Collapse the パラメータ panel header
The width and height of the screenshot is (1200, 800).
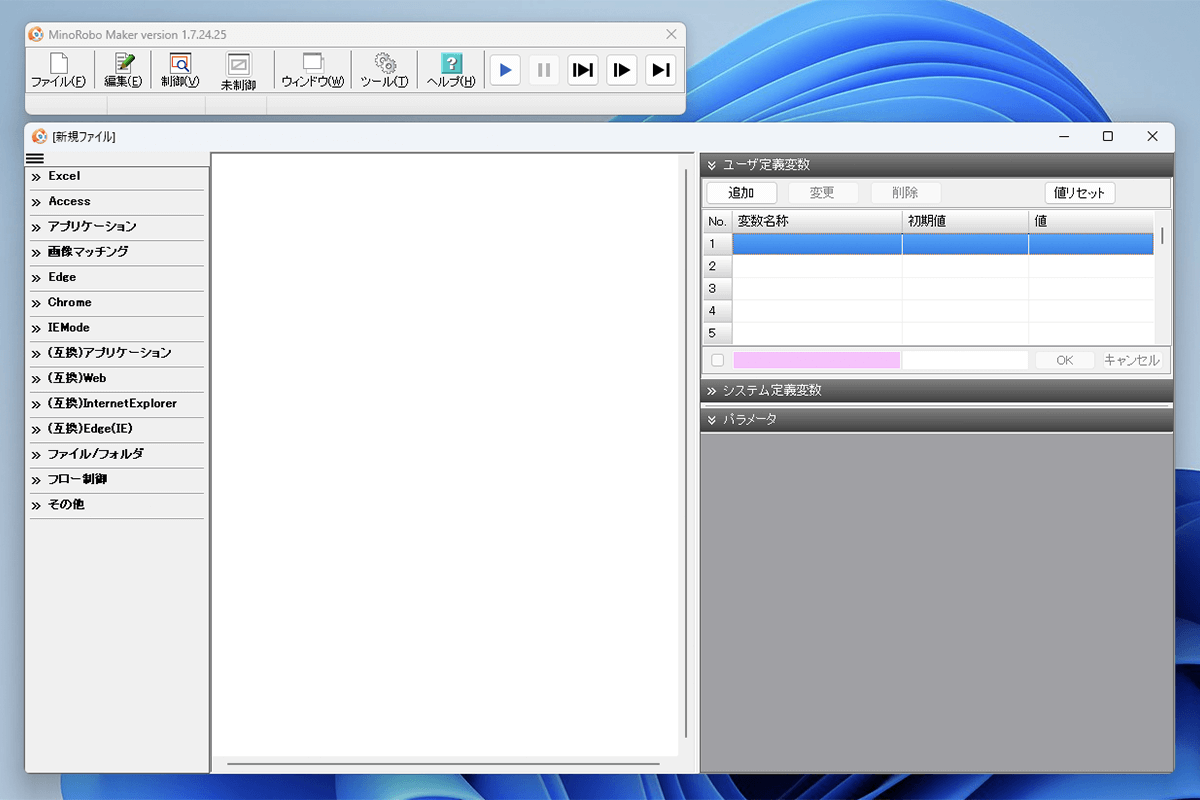click(x=936, y=420)
